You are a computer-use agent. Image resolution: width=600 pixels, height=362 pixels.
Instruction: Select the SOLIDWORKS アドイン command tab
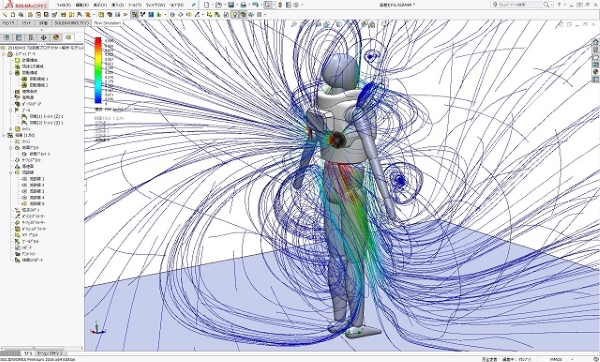click(x=72, y=23)
